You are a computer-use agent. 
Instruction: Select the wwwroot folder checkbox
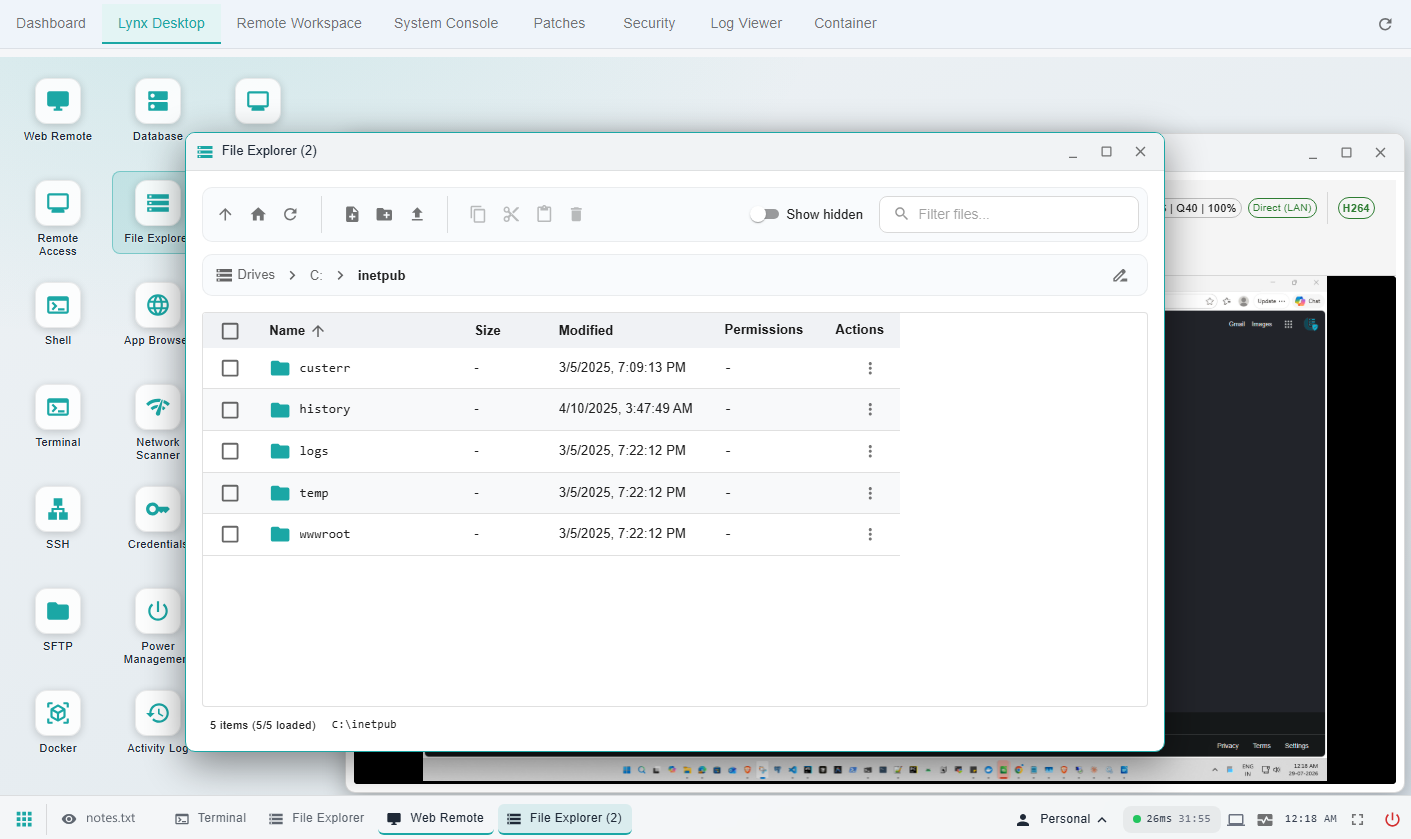pos(230,534)
